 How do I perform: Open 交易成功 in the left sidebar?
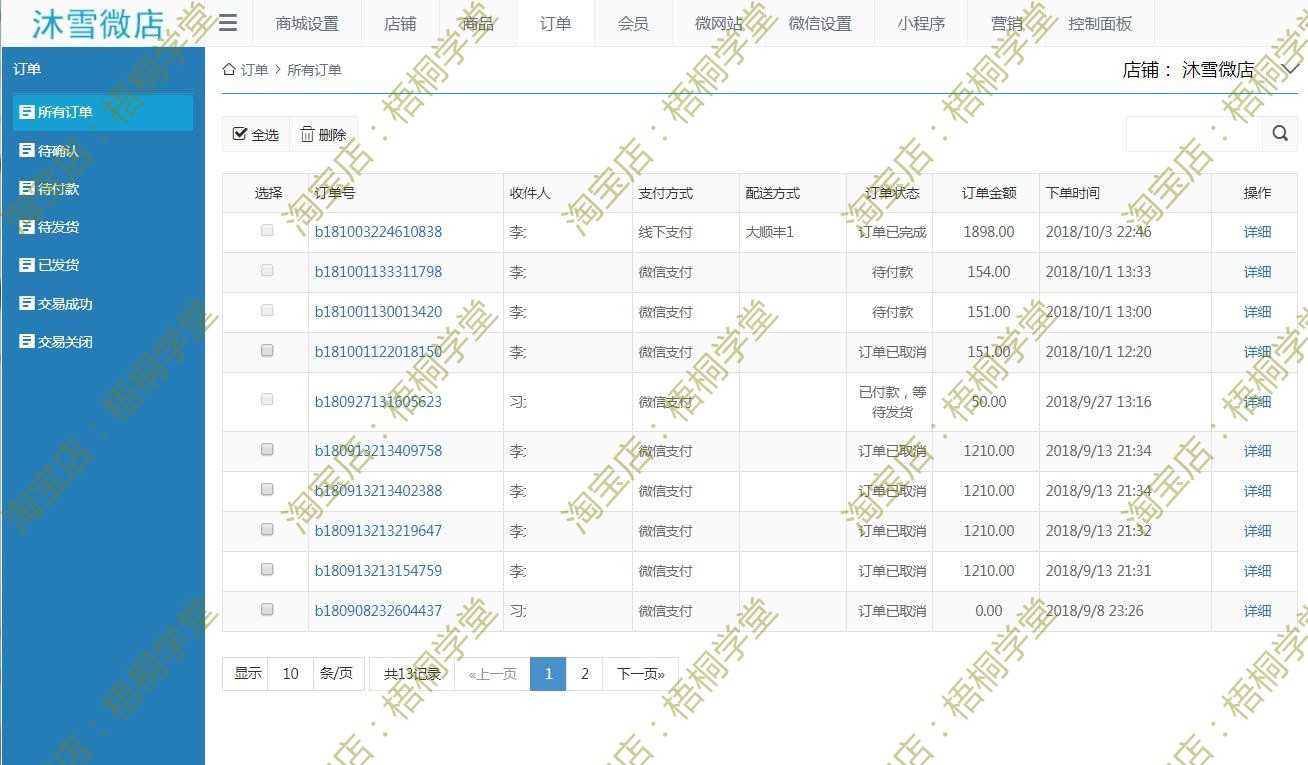pos(66,303)
